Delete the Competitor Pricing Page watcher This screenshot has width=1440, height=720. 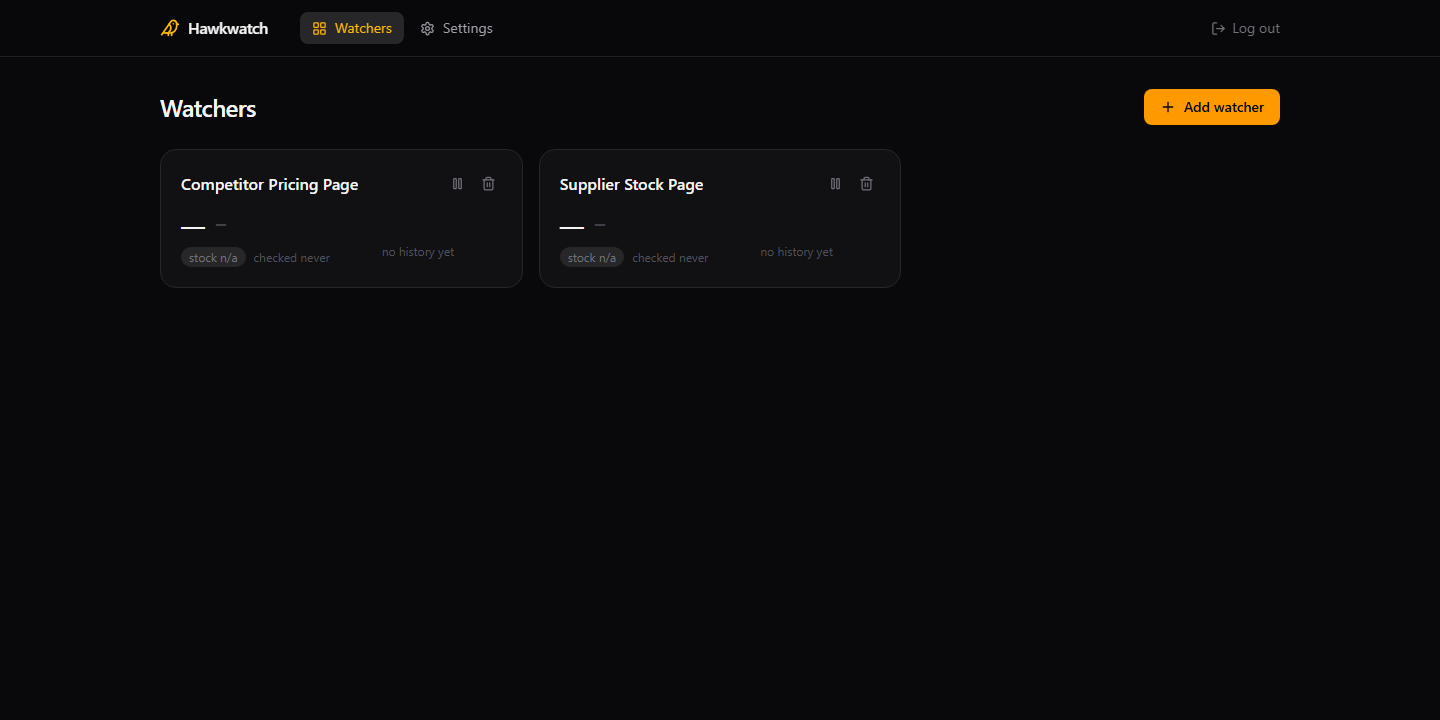488,184
